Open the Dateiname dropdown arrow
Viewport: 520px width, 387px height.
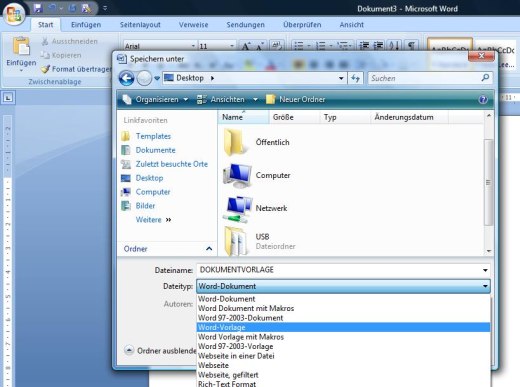pos(485,270)
